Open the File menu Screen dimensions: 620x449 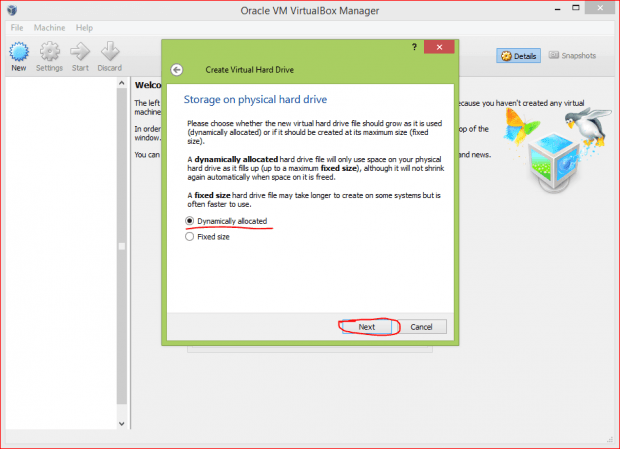17,28
